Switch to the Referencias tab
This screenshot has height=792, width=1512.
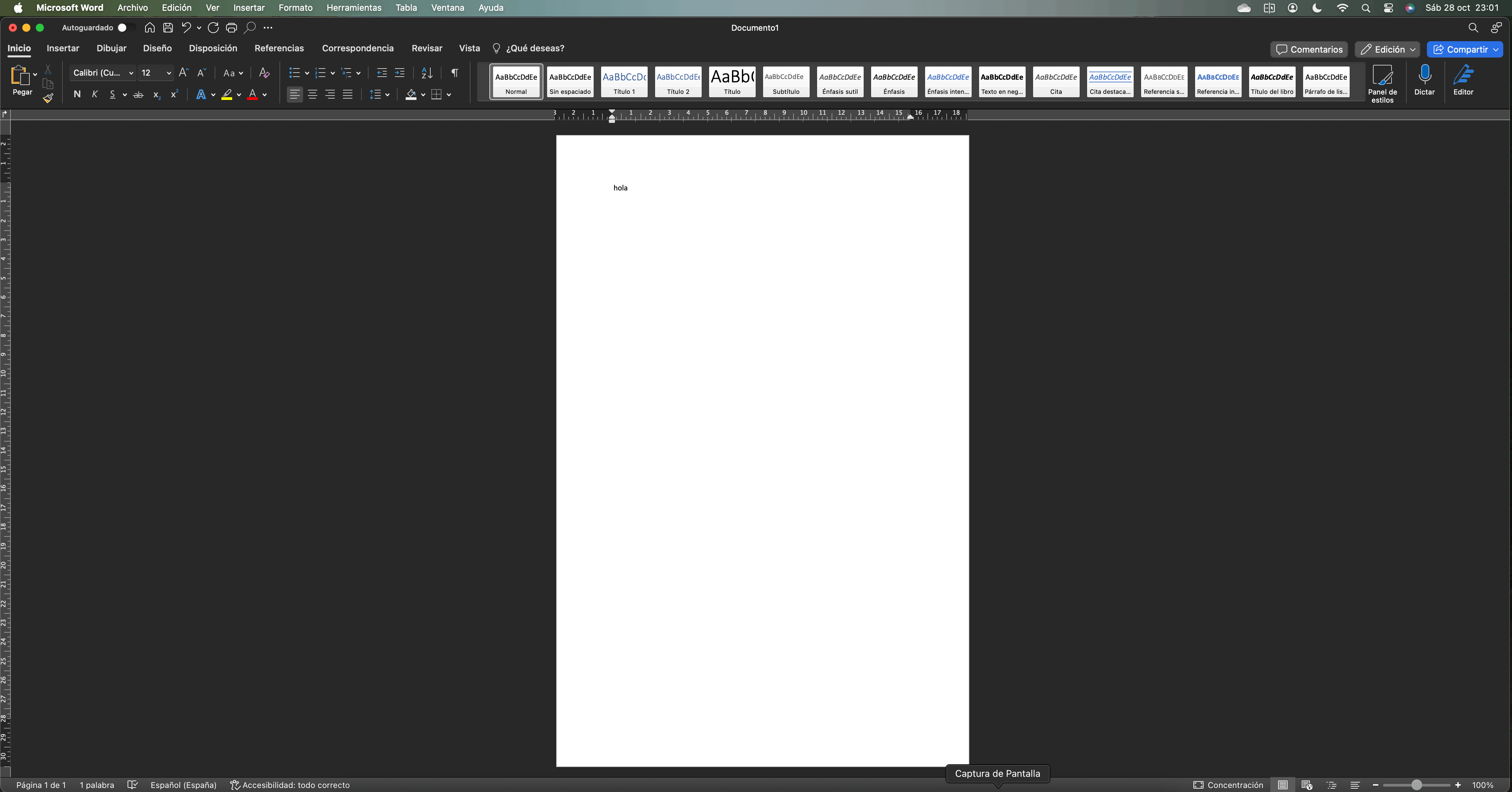pos(279,48)
